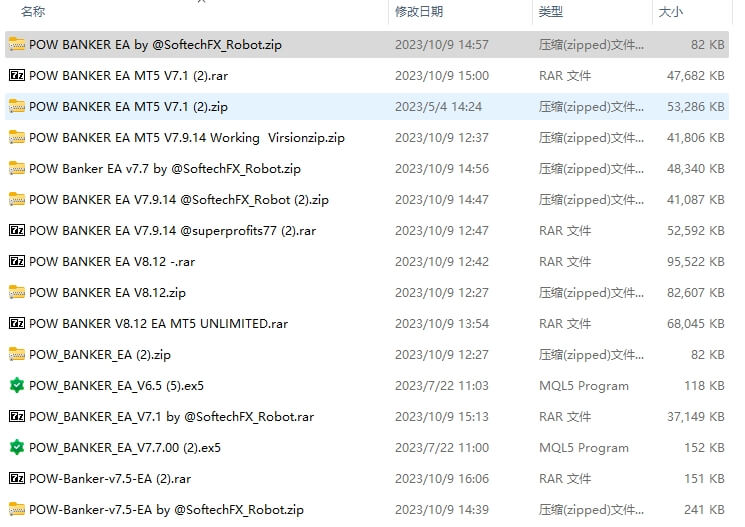Click the size value 152 KB

pyautogui.click(x=704, y=448)
